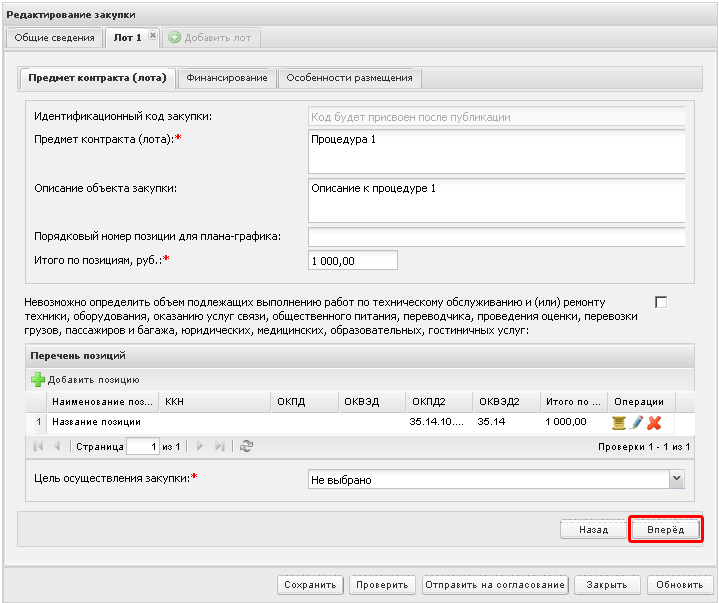Focus the Идентификационный код закупки field
This screenshot has height=603, width=719.
pos(497,117)
